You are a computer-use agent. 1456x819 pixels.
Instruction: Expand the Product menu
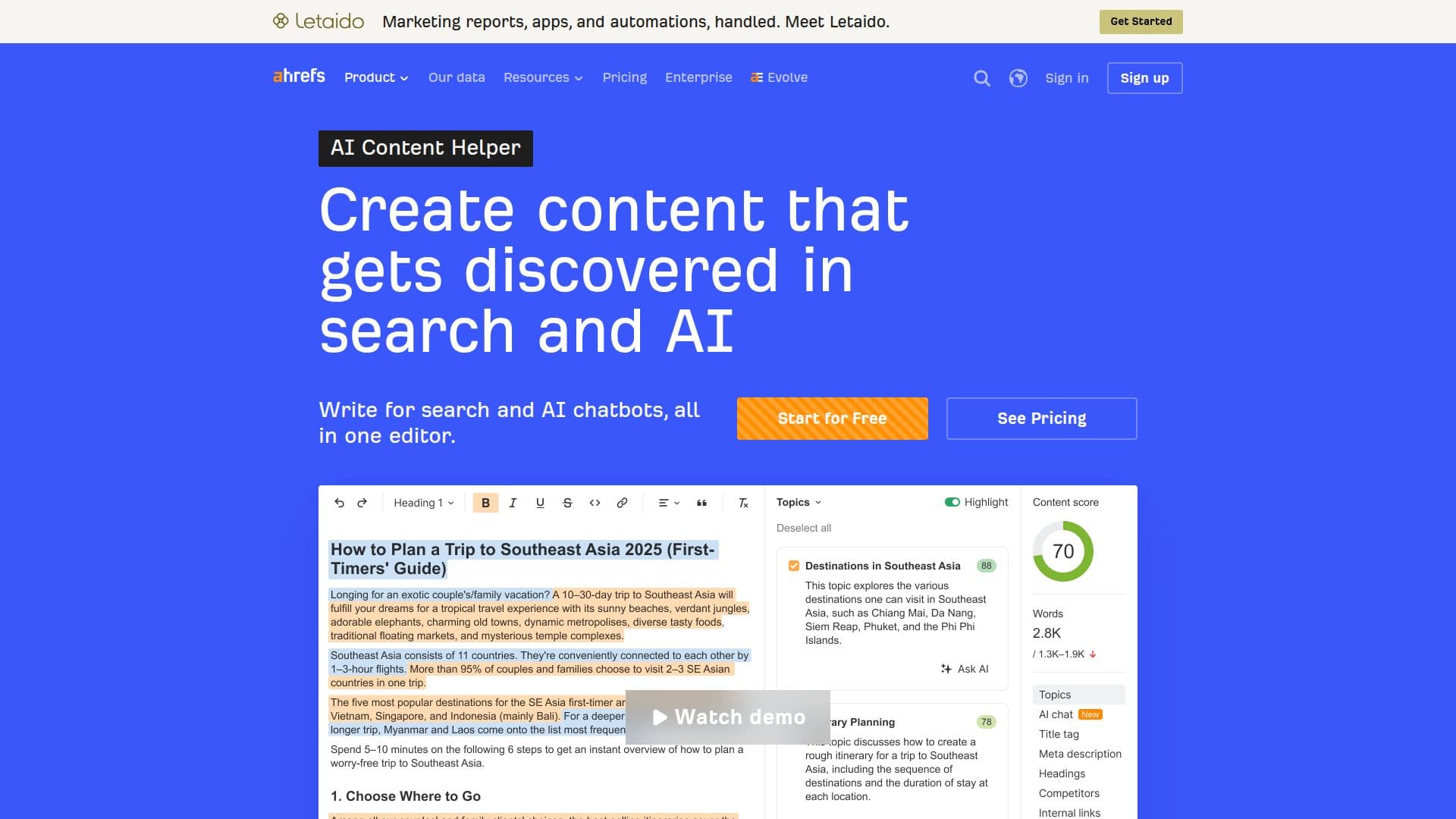pyautogui.click(x=376, y=77)
